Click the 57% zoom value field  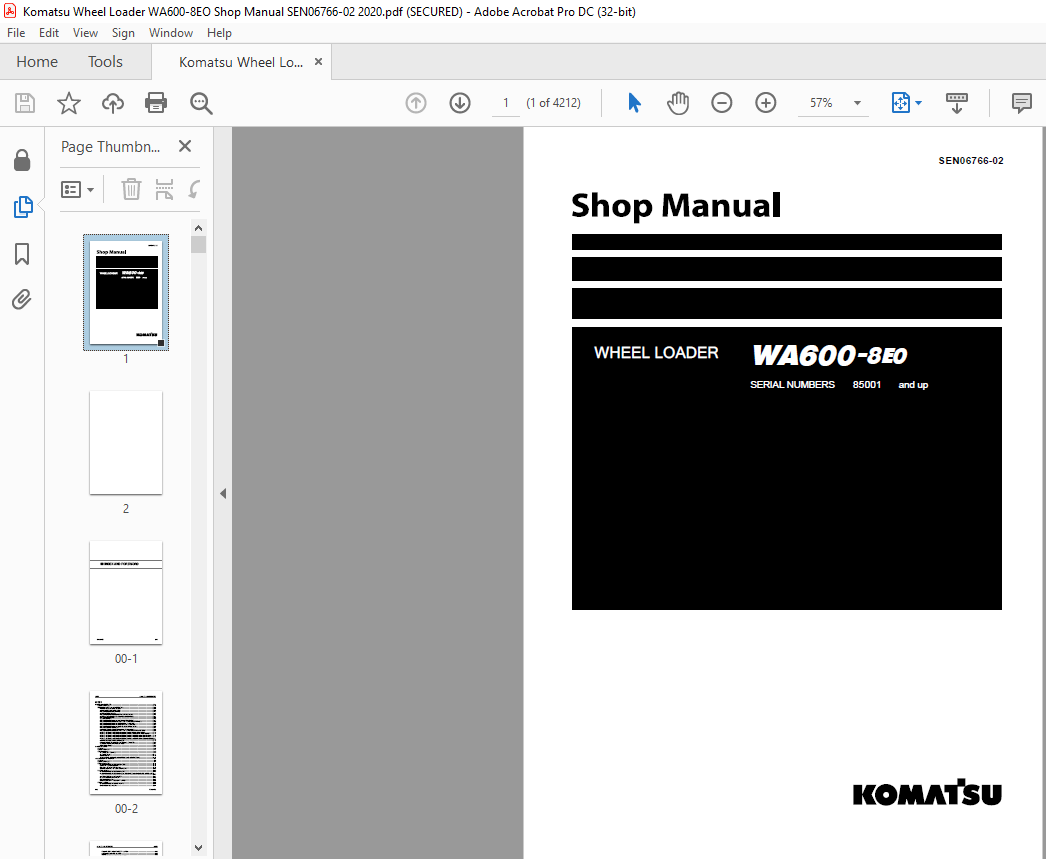tap(821, 103)
